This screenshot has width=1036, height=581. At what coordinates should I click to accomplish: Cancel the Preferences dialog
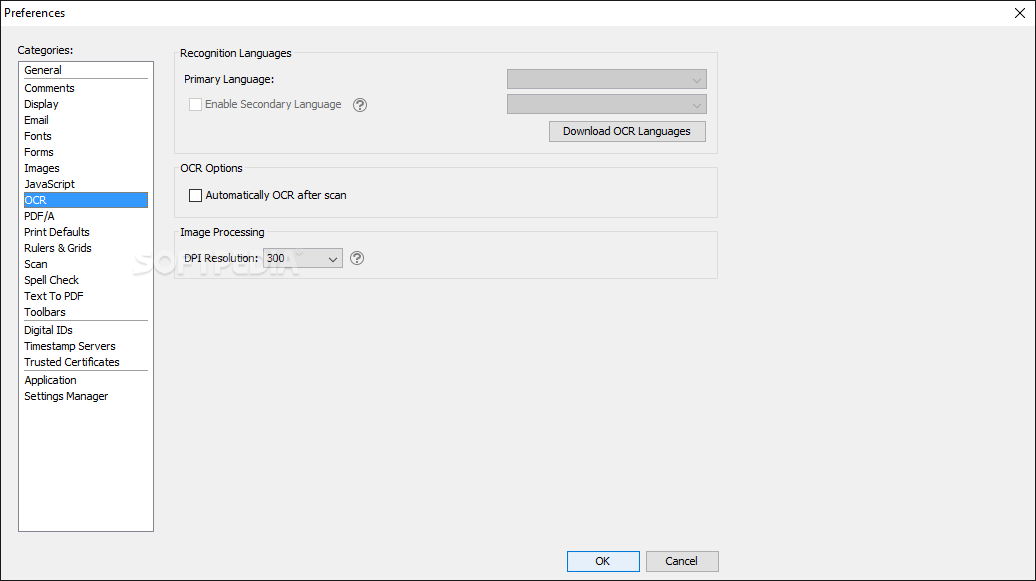(x=682, y=561)
